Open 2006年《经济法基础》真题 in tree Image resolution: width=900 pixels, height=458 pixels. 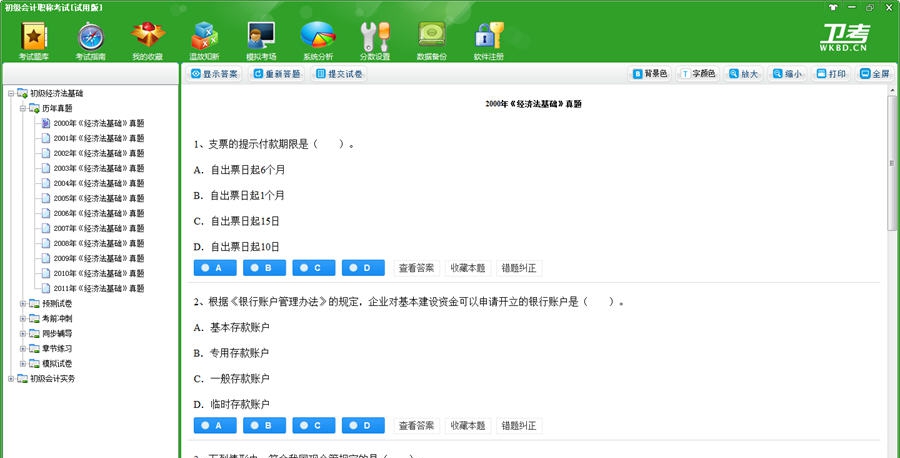[x=99, y=213]
